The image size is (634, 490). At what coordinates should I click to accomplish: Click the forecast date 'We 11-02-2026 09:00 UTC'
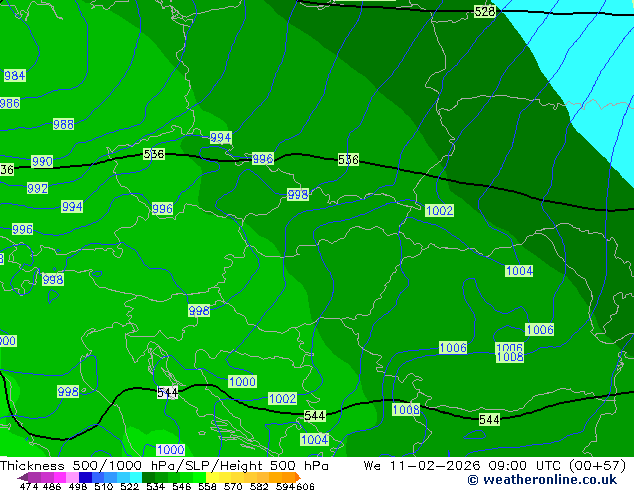pyautogui.click(x=464, y=466)
